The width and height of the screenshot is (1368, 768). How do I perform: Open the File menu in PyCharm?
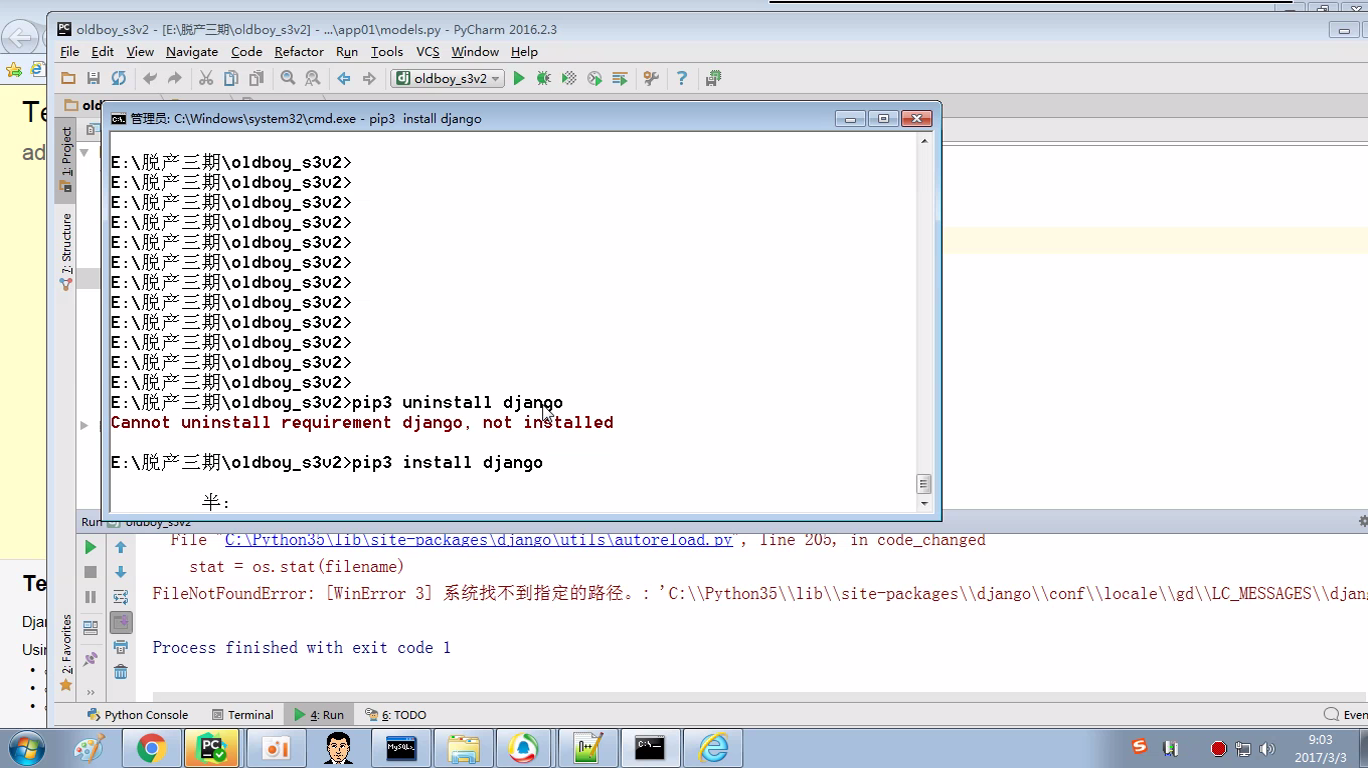pyautogui.click(x=69, y=52)
